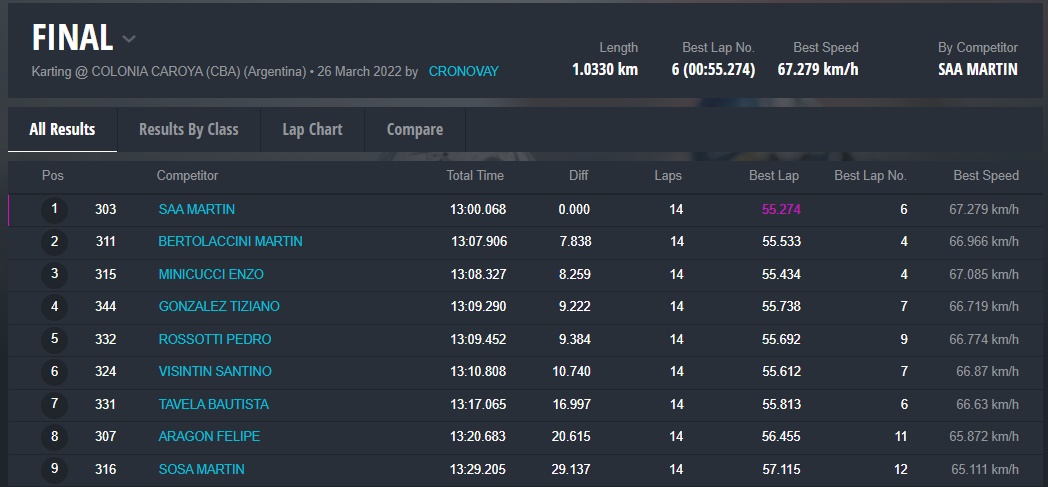Expand the FINAL session dropdown chevron
This screenshot has width=1048, height=487.
129,40
